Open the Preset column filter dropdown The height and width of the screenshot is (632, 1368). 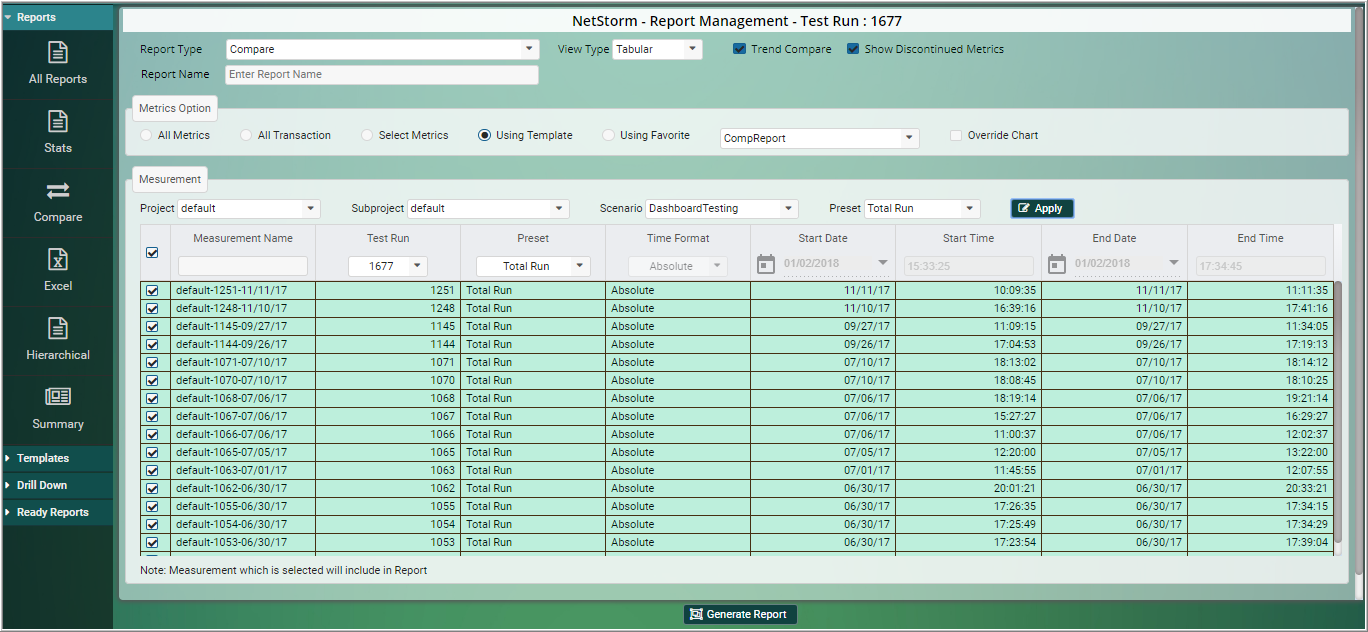click(533, 266)
